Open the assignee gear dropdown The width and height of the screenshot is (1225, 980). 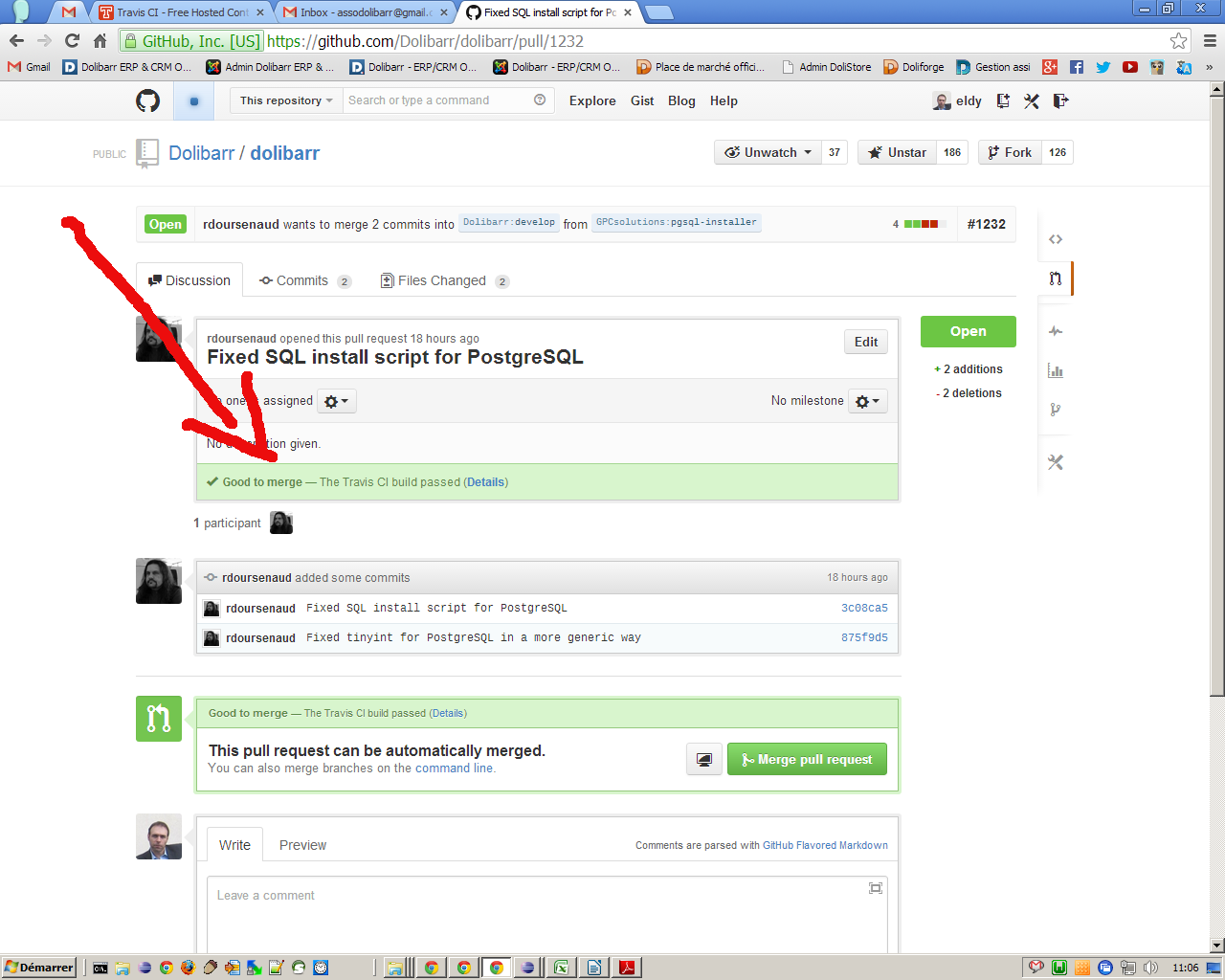pyautogui.click(x=336, y=401)
